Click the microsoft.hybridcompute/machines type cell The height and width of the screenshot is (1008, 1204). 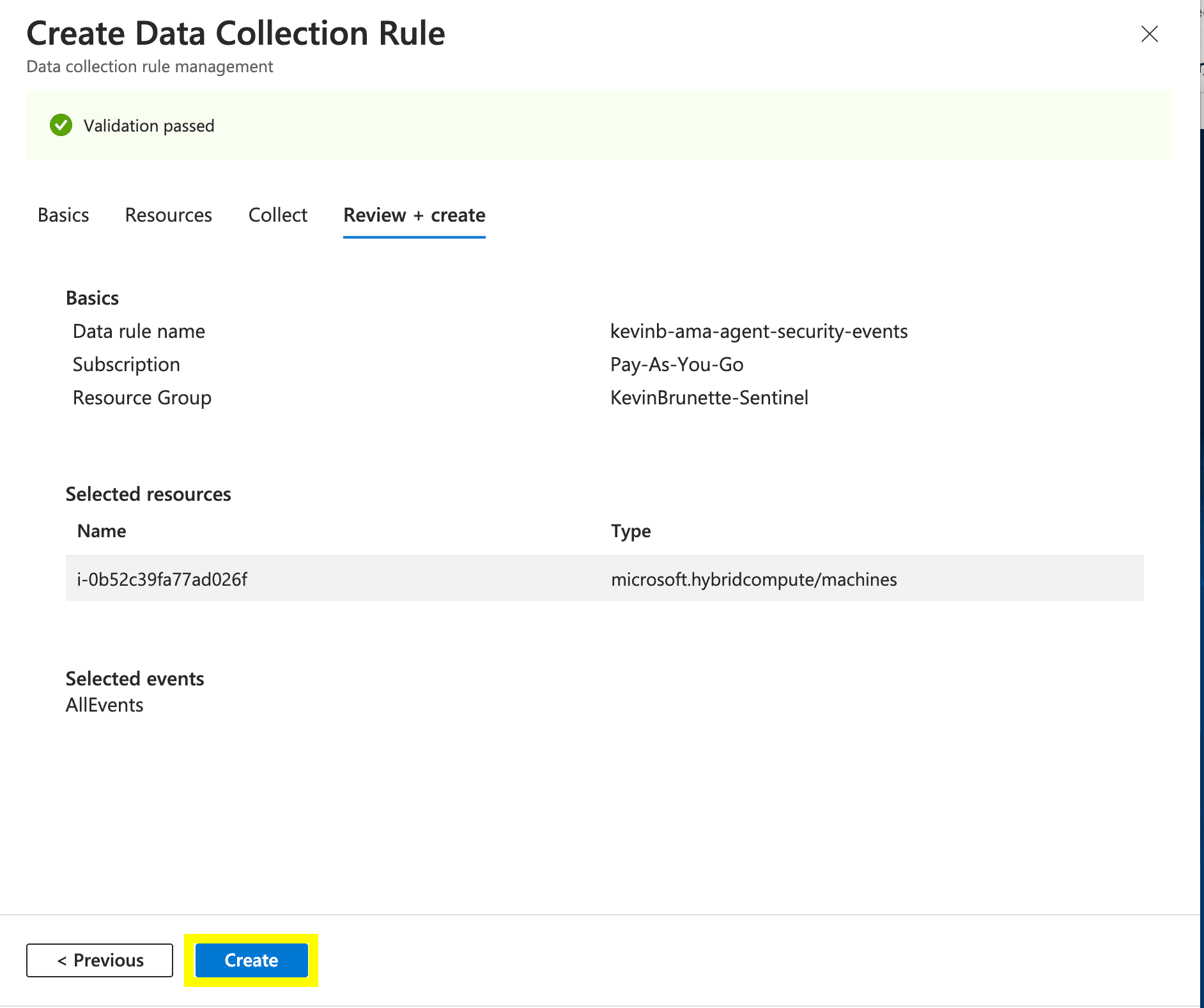pos(753,579)
